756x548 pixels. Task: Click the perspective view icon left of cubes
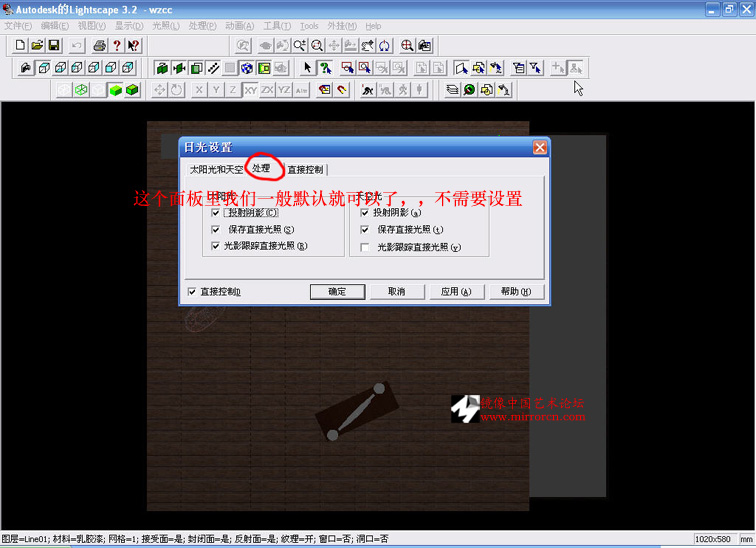pos(26,67)
